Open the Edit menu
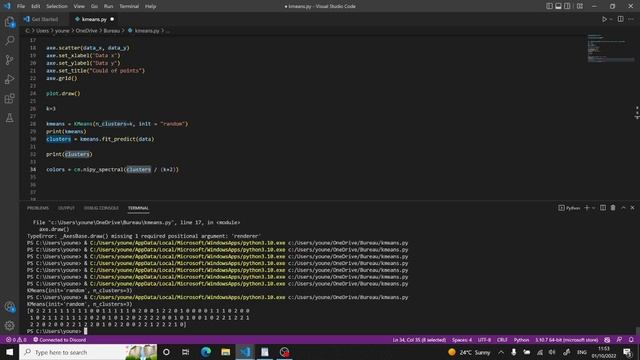 pyautogui.click(x=36, y=6)
